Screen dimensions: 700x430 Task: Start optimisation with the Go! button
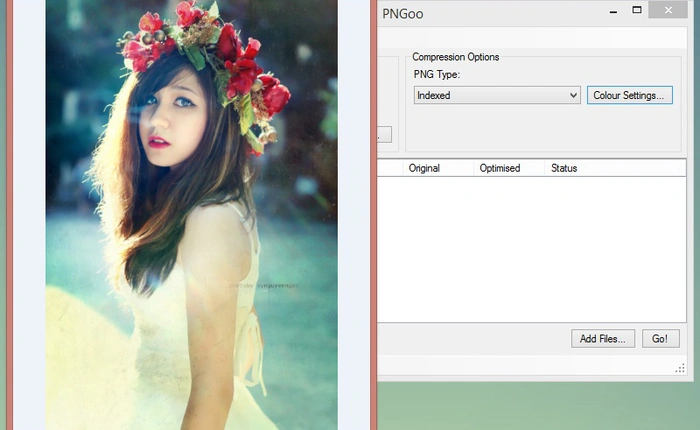[660, 339]
